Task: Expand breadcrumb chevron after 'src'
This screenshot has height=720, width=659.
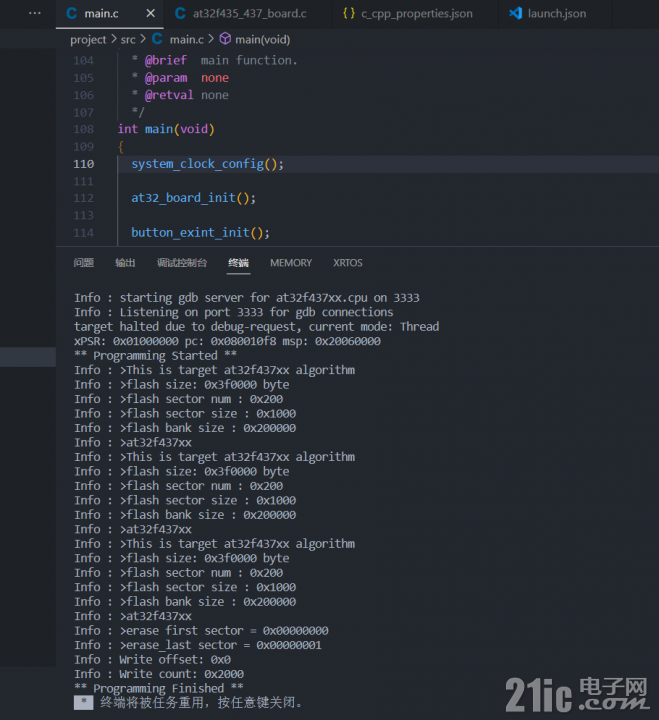Action: click(143, 39)
